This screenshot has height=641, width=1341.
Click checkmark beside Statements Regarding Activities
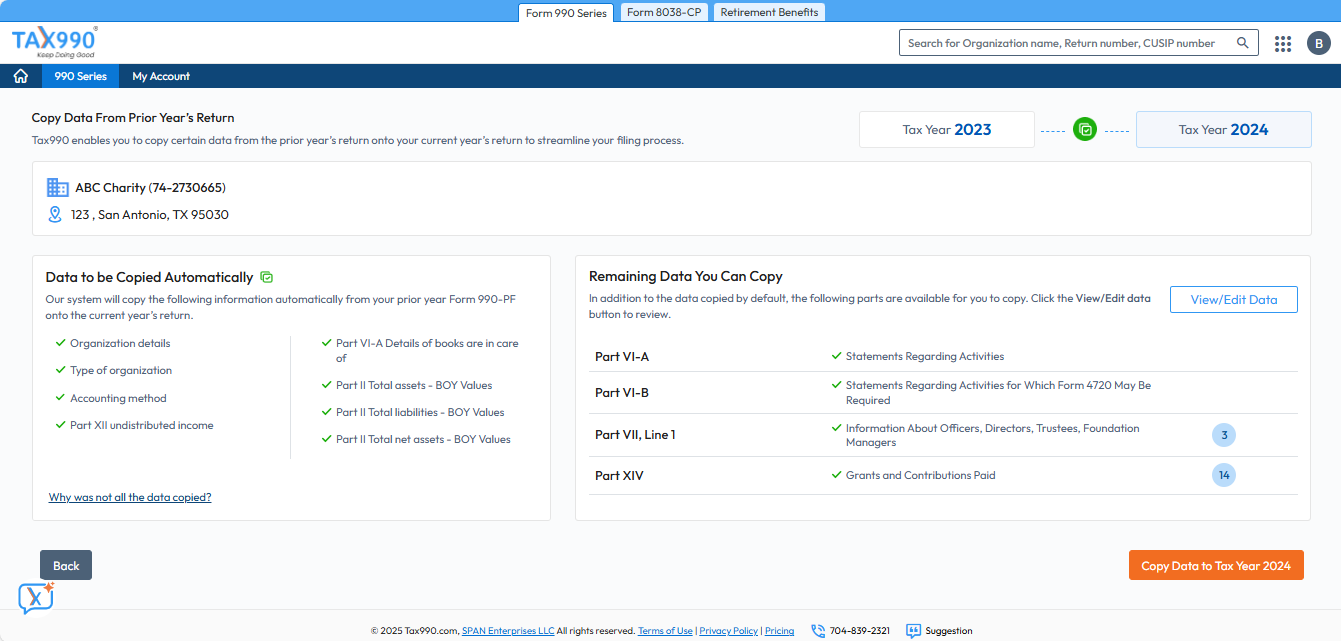(x=837, y=356)
